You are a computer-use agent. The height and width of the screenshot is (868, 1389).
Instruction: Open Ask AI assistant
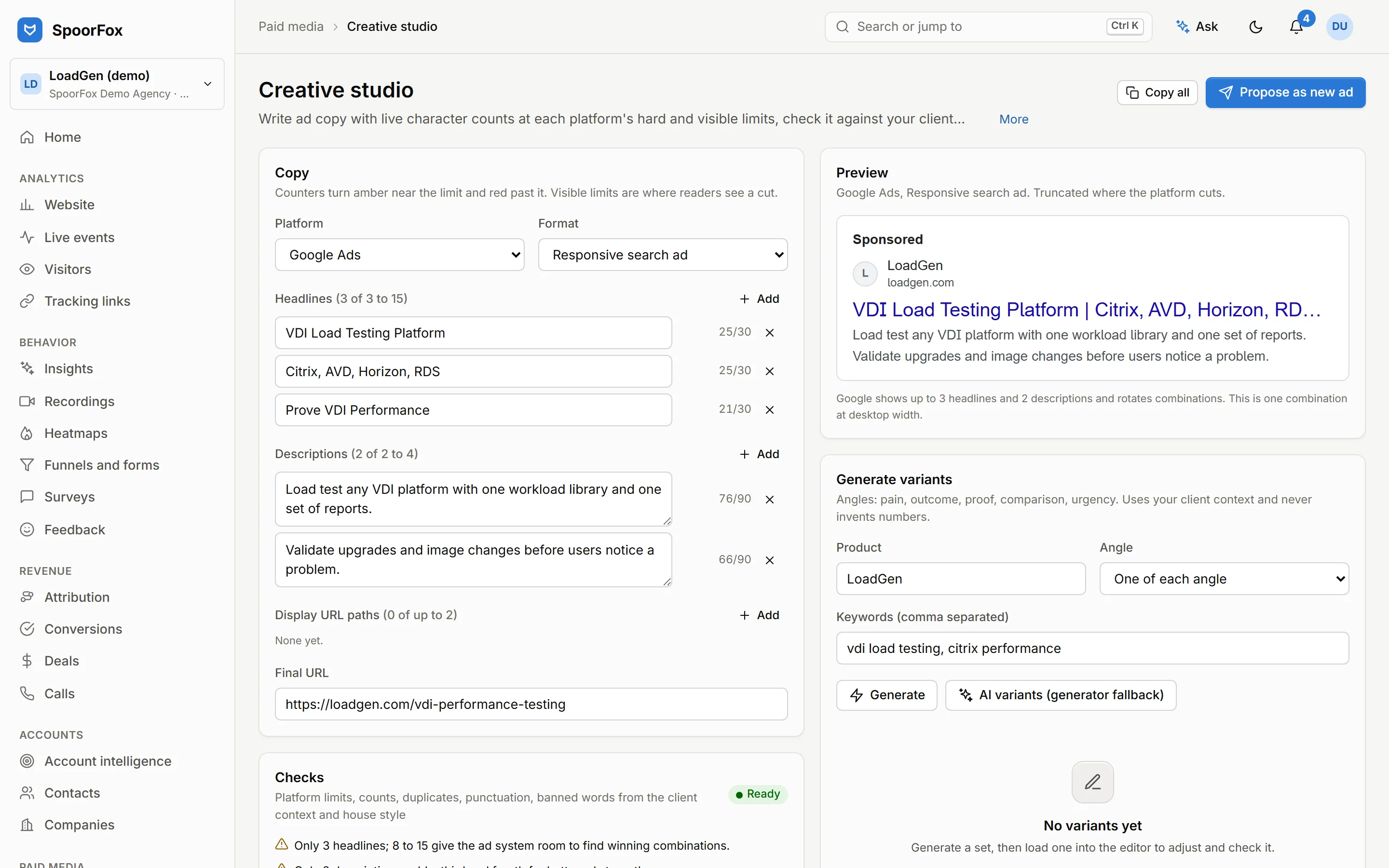pyautogui.click(x=1198, y=27)
